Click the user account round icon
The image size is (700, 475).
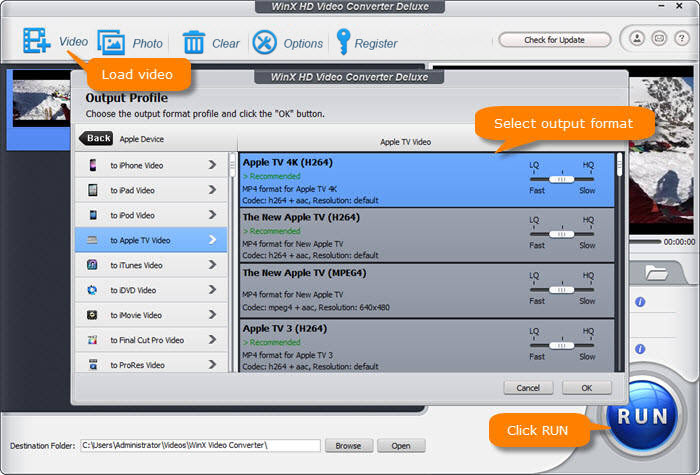coord(637,38)
